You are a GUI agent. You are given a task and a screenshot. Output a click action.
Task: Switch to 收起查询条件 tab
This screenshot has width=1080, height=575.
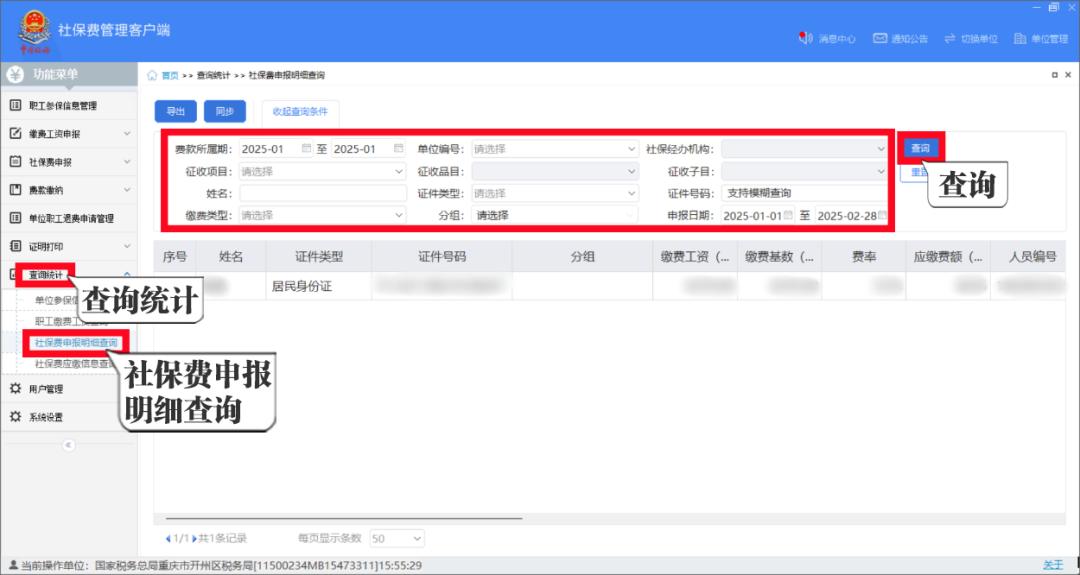point(300,111)
